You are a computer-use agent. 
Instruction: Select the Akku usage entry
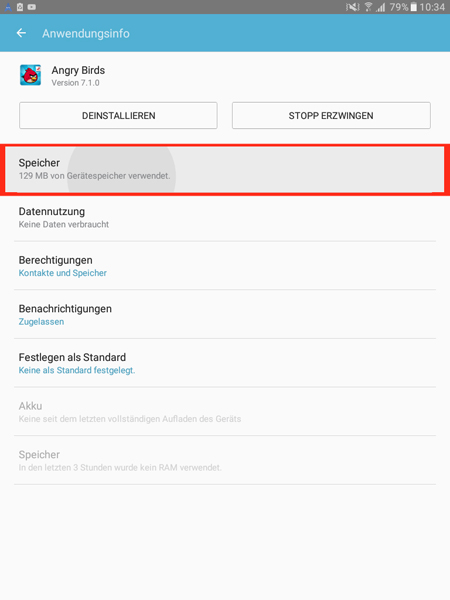pyautogui.click(x=225, y=412)
